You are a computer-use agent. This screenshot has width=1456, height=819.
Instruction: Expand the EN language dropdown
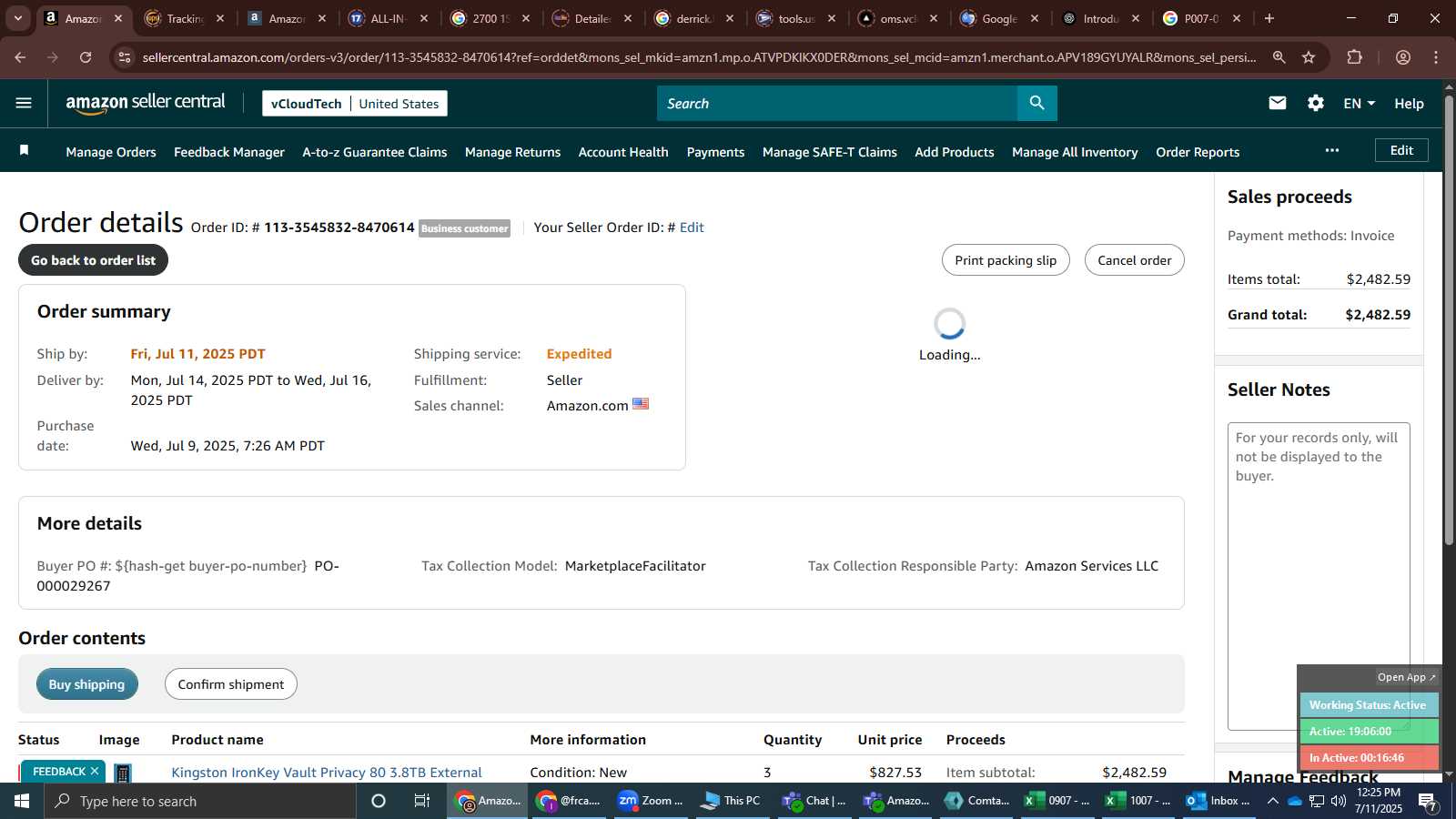1359,104
